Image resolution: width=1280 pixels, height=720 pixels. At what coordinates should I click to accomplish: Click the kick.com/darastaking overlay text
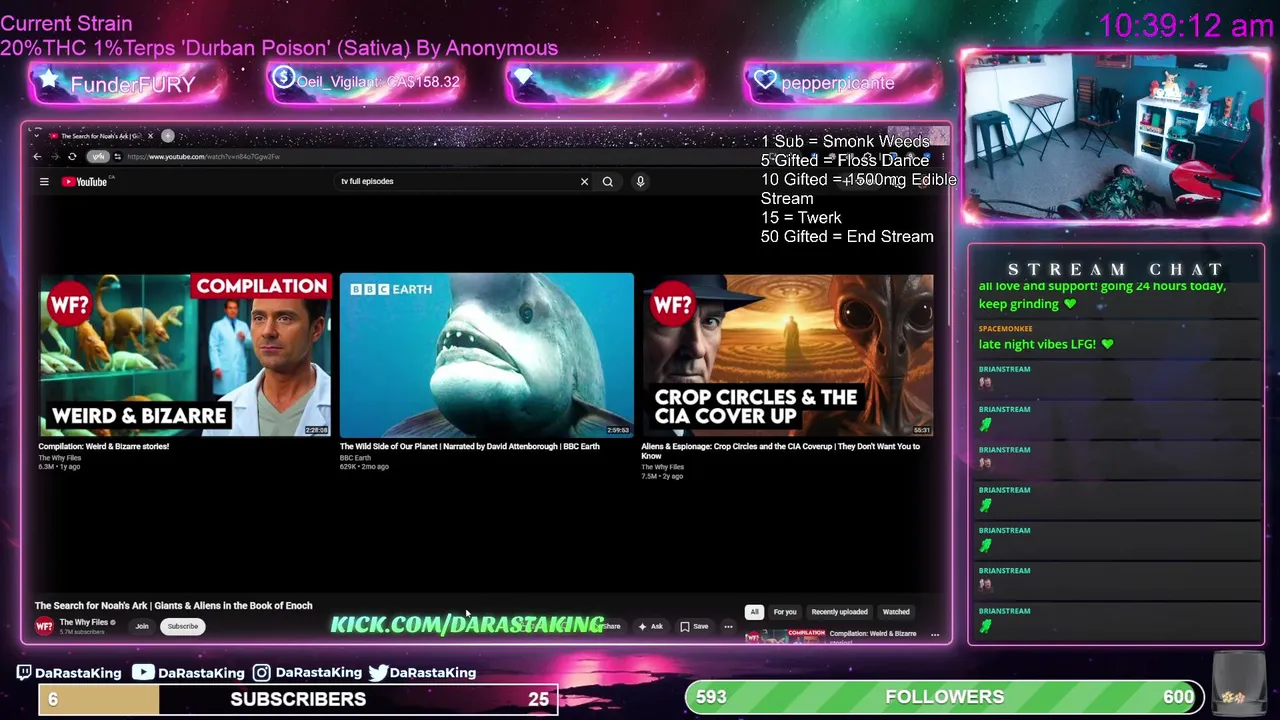(x=467, y=625)
